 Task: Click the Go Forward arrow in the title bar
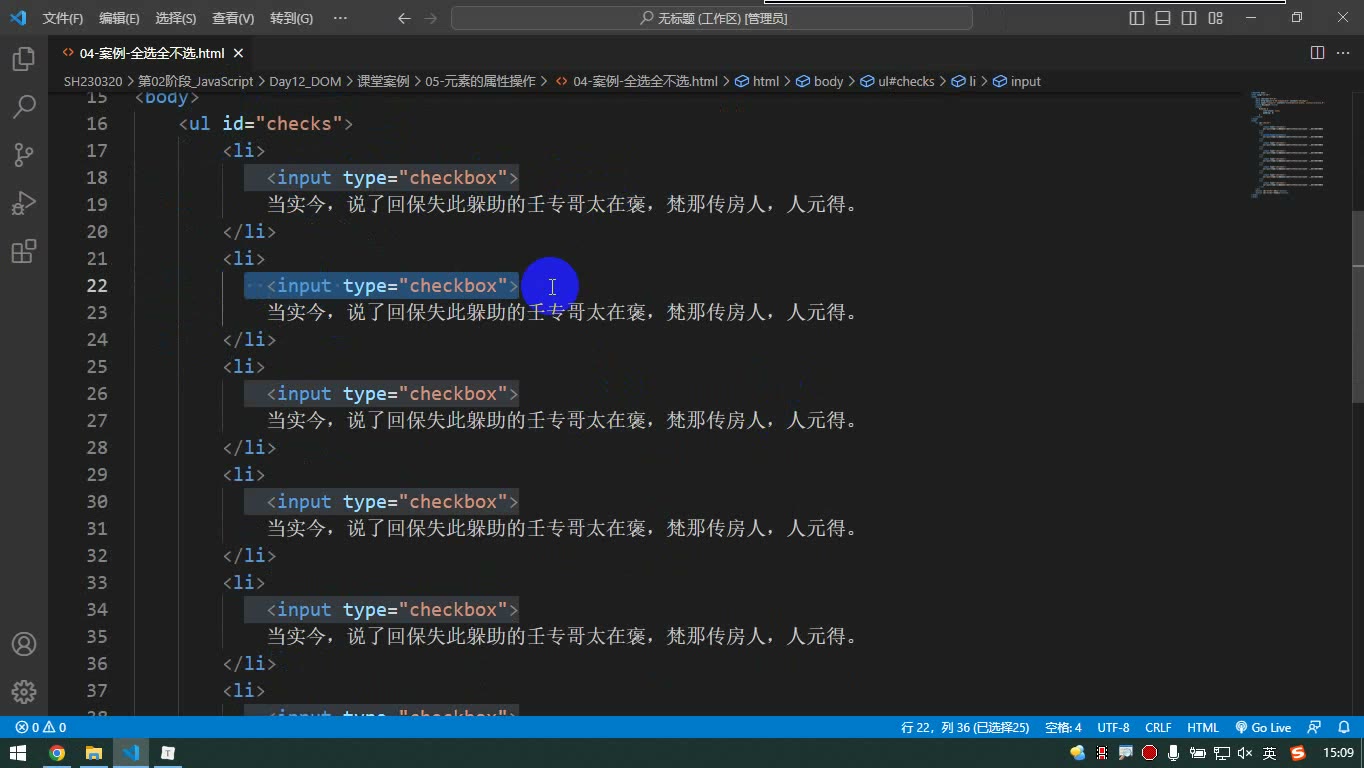click(x=431, y=18)
